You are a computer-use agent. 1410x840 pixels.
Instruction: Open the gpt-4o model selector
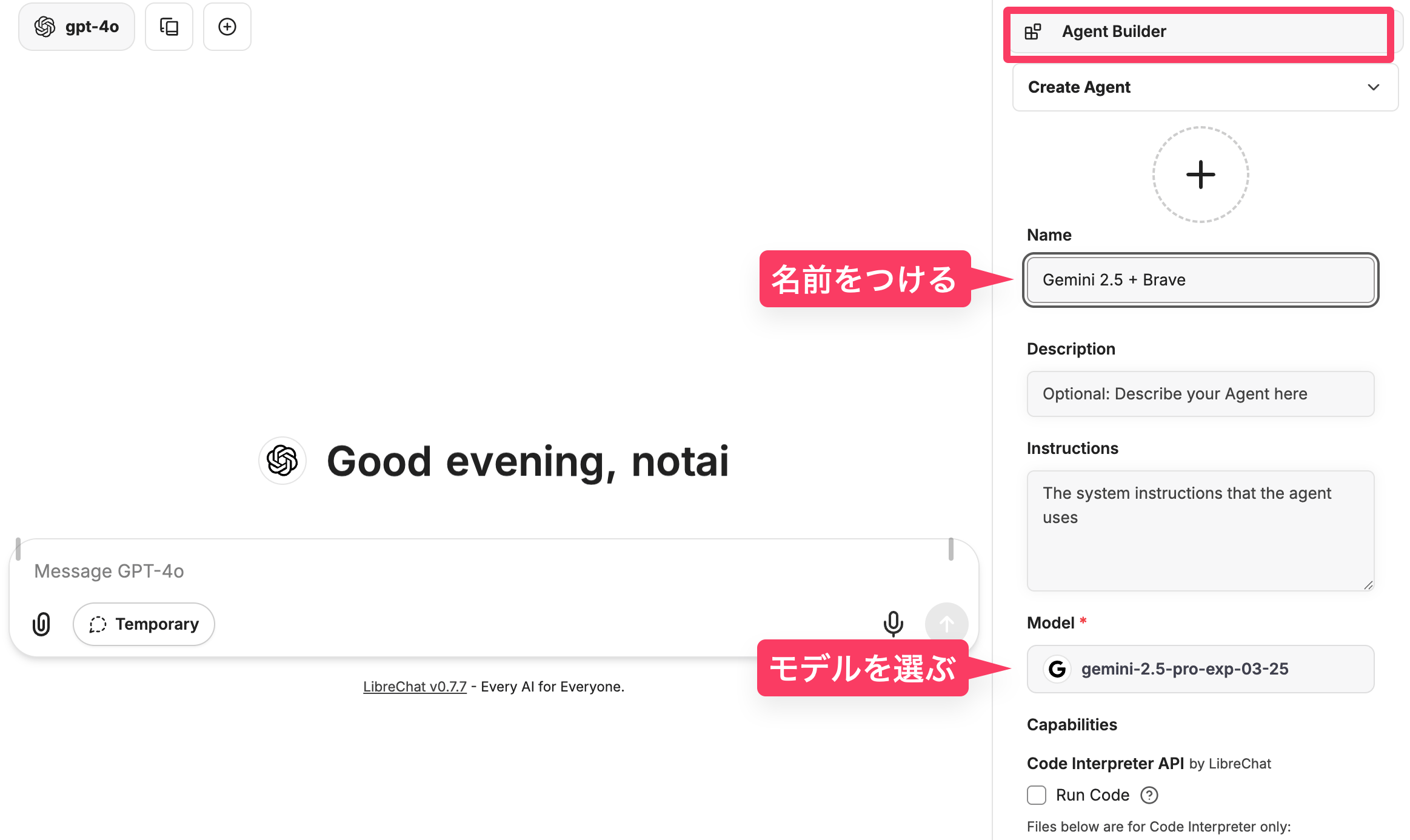click(77, 27)
